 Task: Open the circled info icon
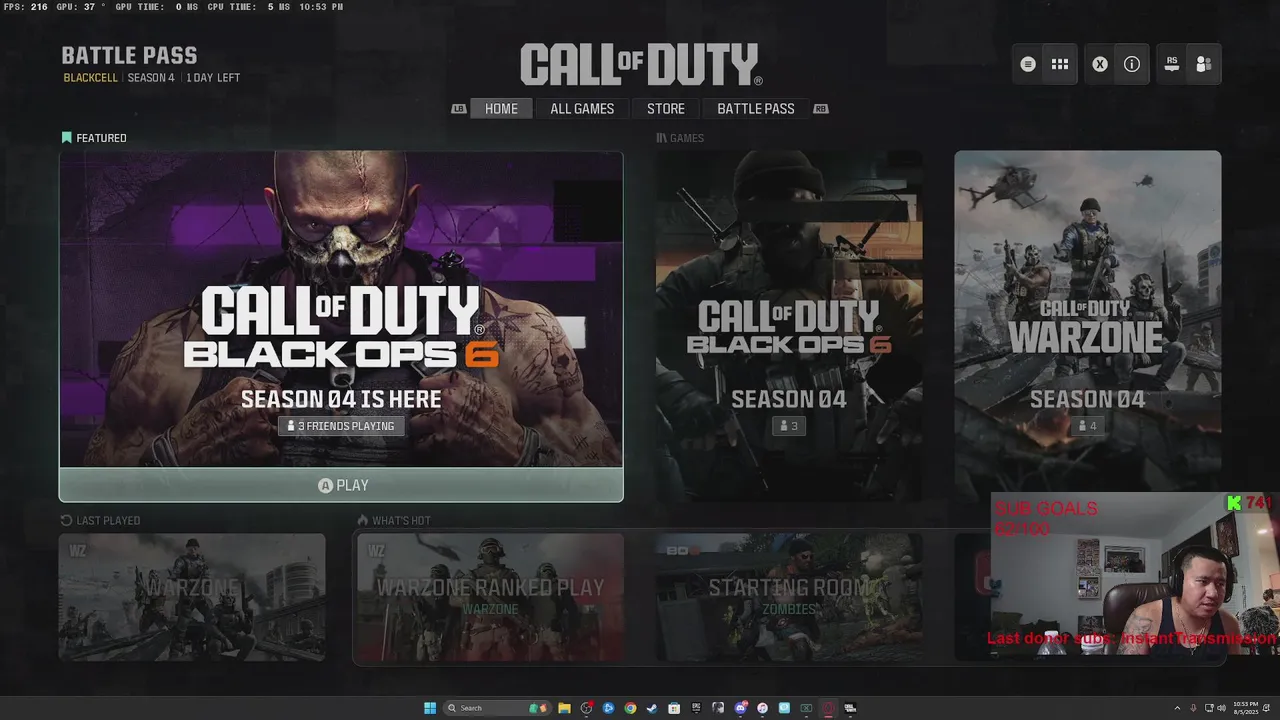click(1132, 64)
